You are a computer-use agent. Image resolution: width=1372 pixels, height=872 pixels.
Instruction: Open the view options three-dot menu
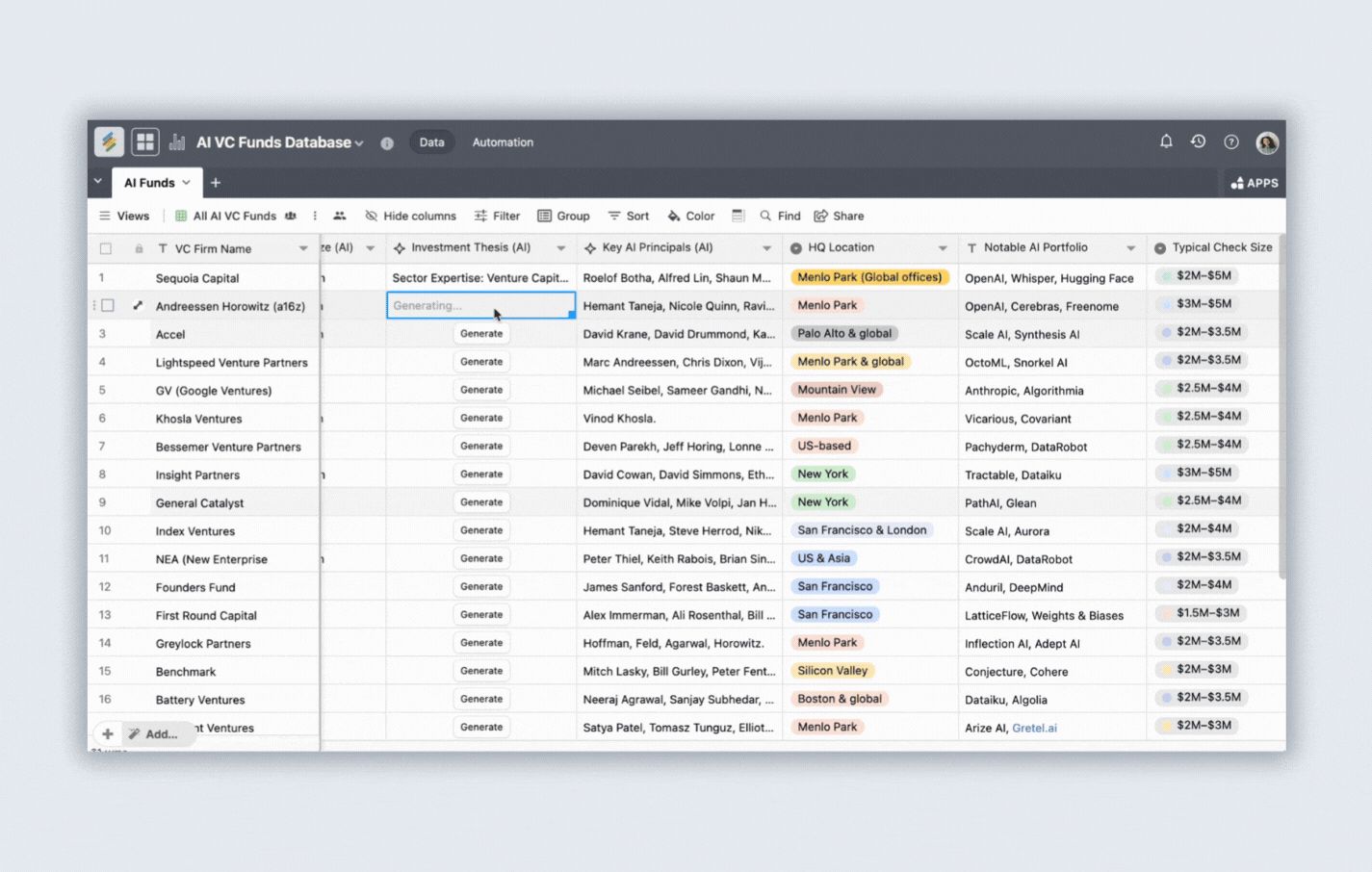tap(315, 216)
